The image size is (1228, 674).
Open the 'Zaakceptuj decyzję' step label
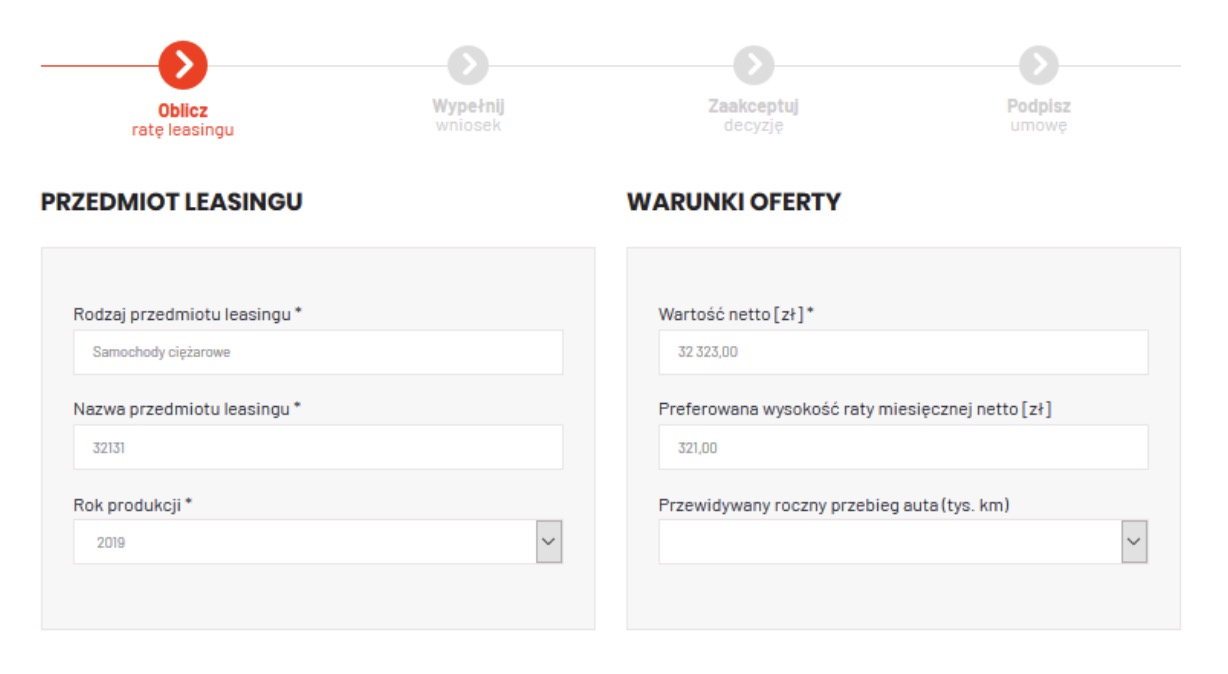tap(753, 115)
